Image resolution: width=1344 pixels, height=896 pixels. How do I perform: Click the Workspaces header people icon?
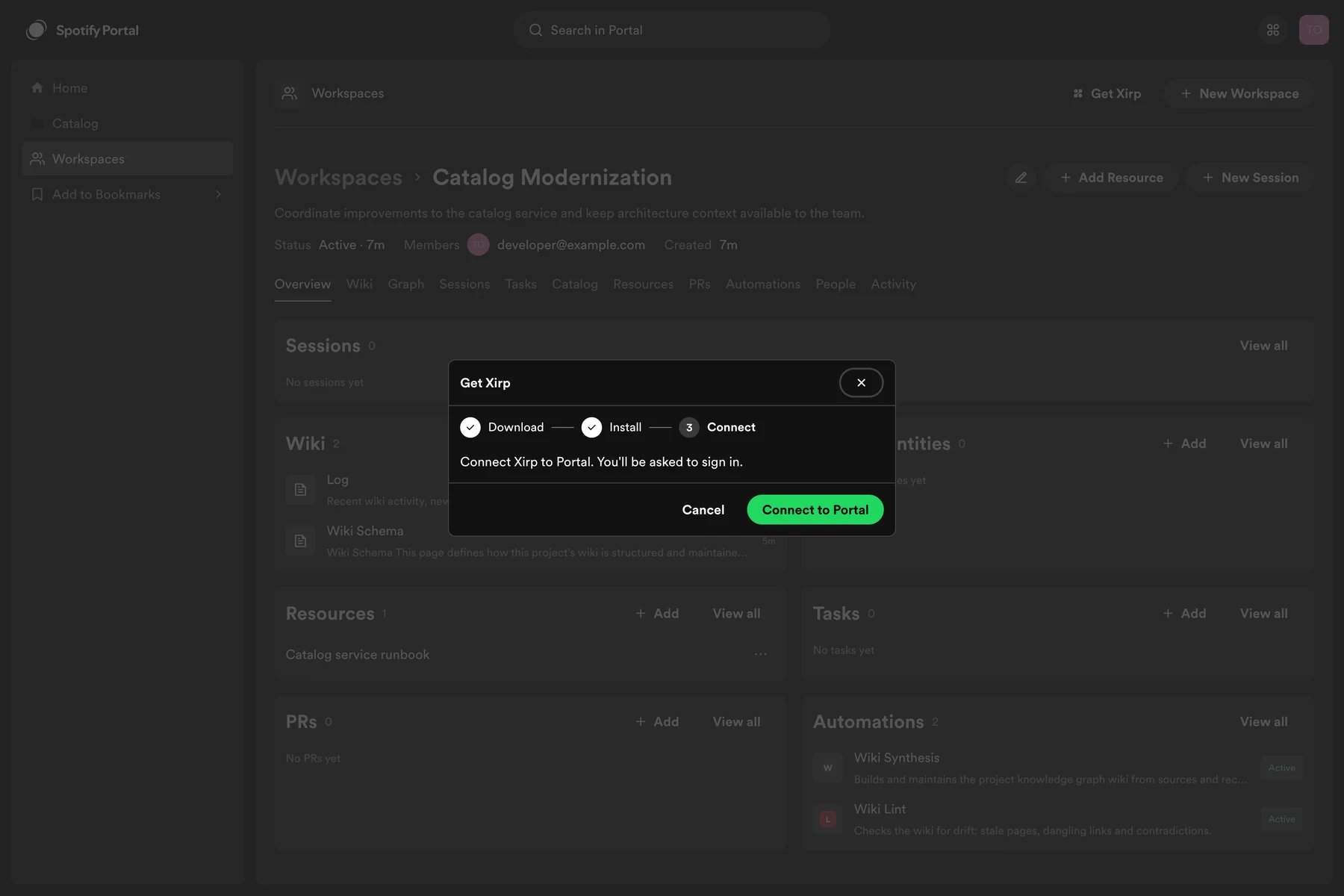coord(290,93)
